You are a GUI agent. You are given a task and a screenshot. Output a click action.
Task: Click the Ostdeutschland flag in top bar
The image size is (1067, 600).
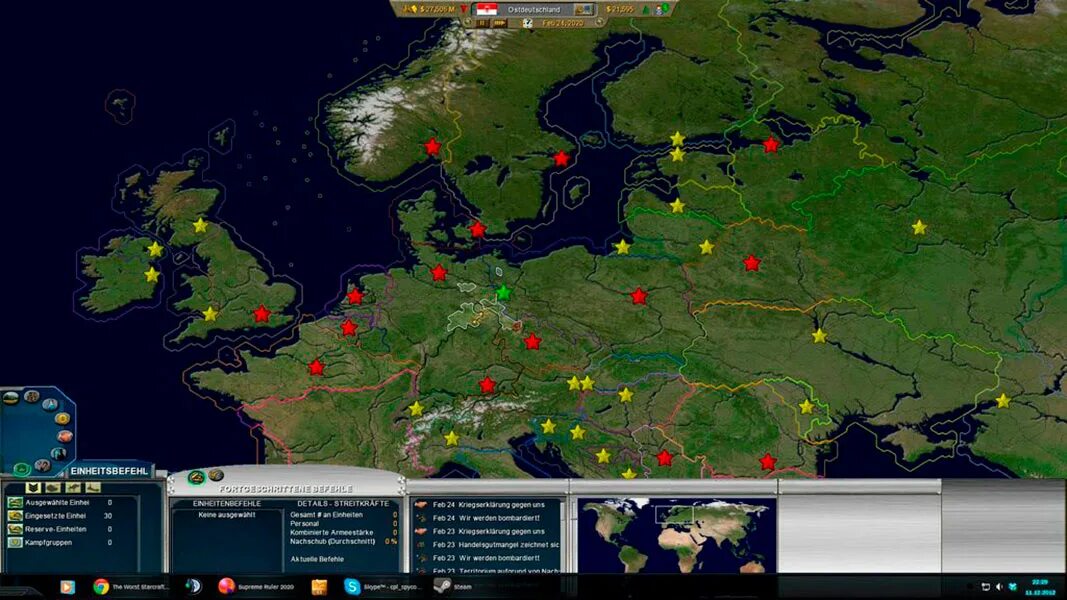[x=487, y=10]
